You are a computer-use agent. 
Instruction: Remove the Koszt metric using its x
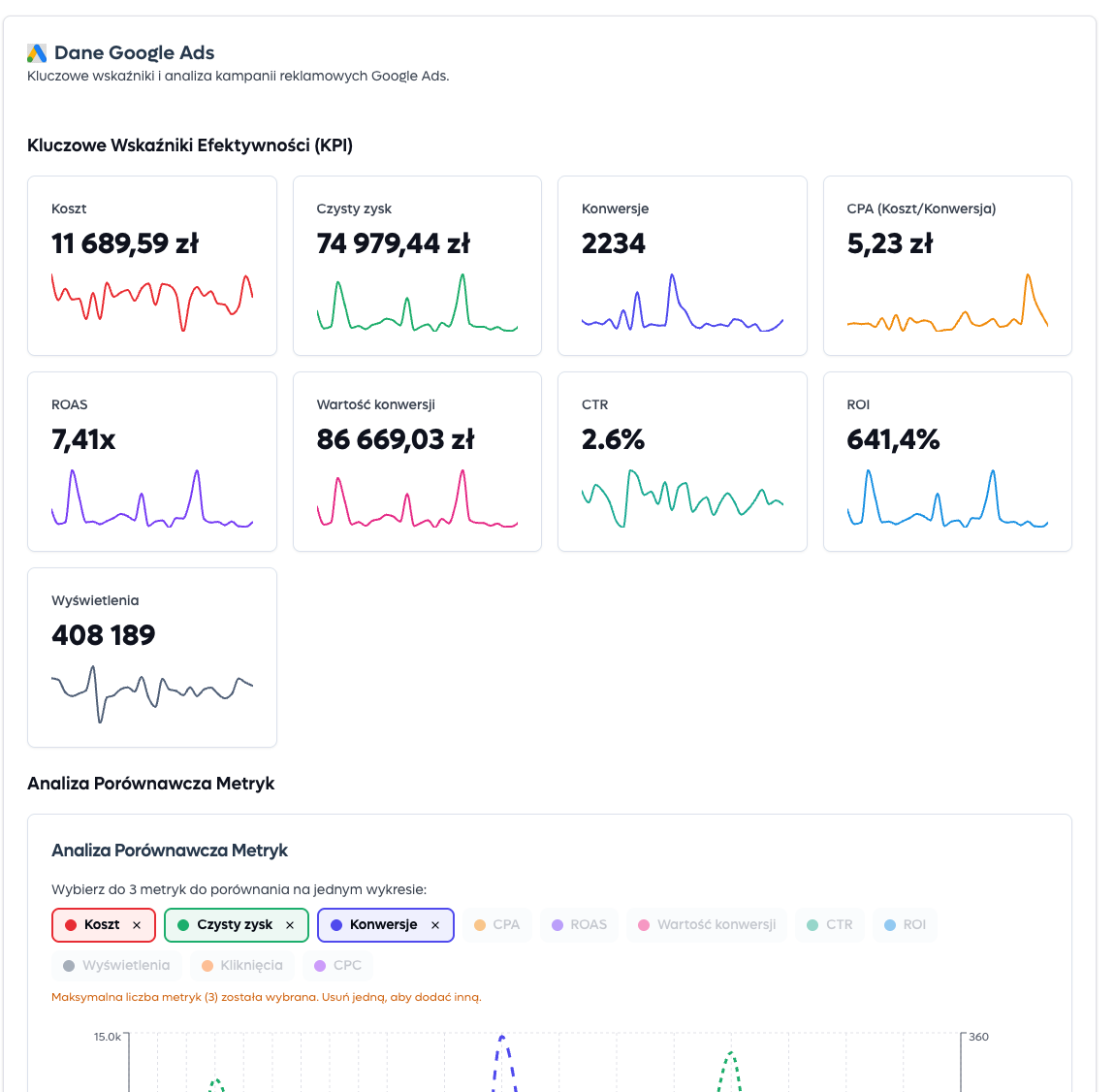click(137, 925)
